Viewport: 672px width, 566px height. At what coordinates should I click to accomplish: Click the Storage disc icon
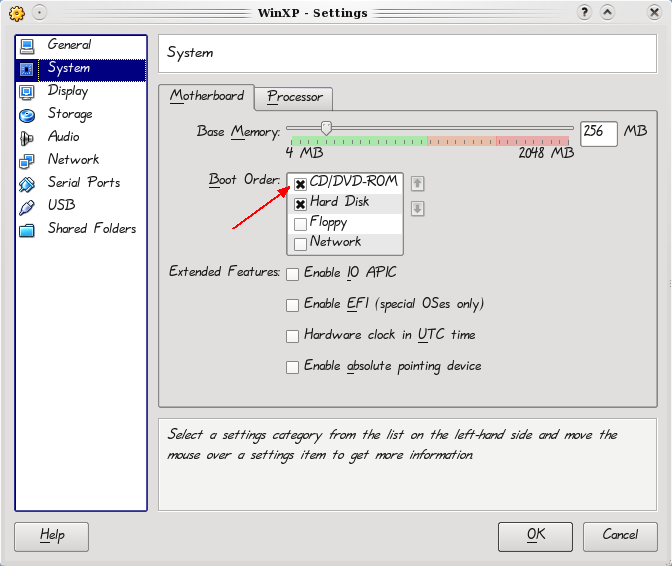(27, 115)
